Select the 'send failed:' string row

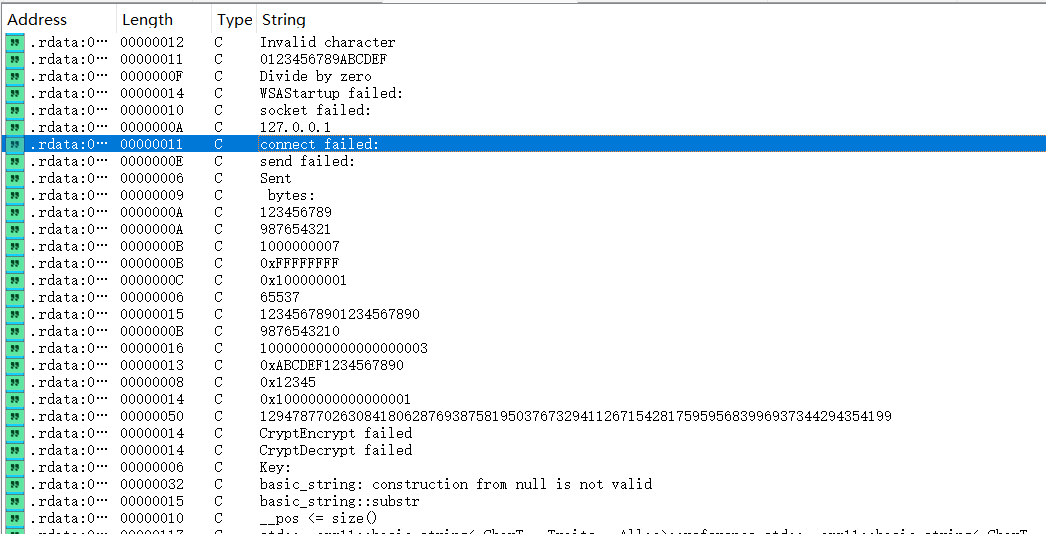pyautogui.click(x=307, y=161)
